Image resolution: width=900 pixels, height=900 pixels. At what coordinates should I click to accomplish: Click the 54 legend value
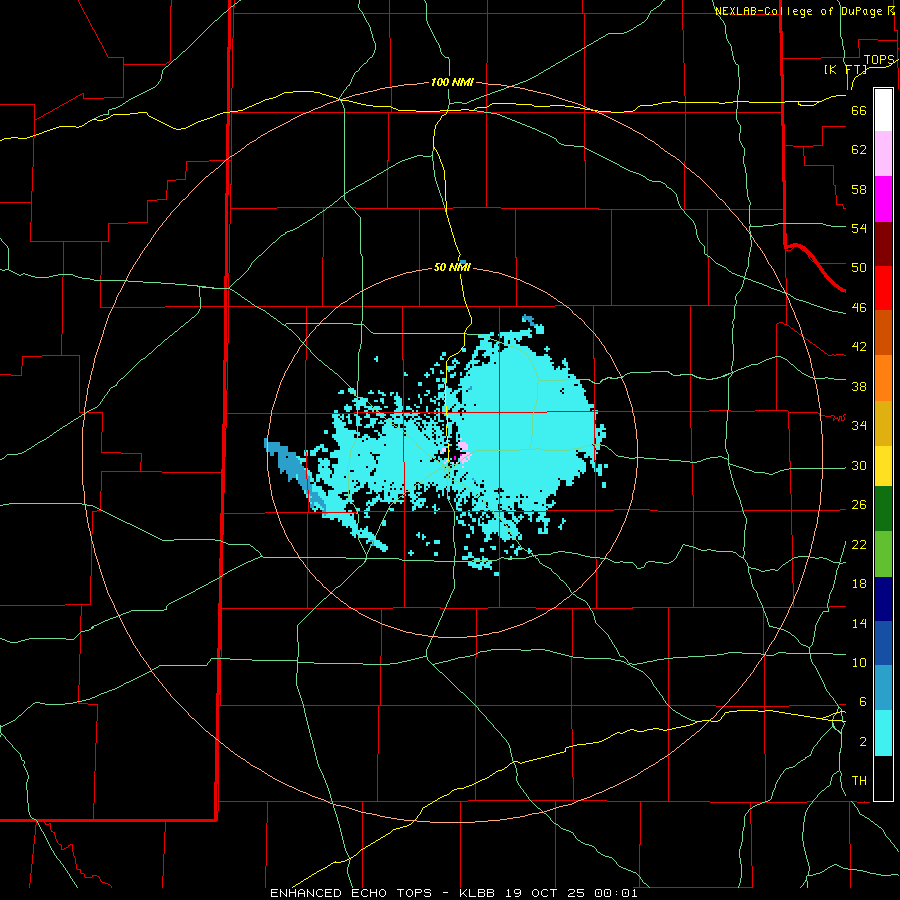tap(859, 228)
